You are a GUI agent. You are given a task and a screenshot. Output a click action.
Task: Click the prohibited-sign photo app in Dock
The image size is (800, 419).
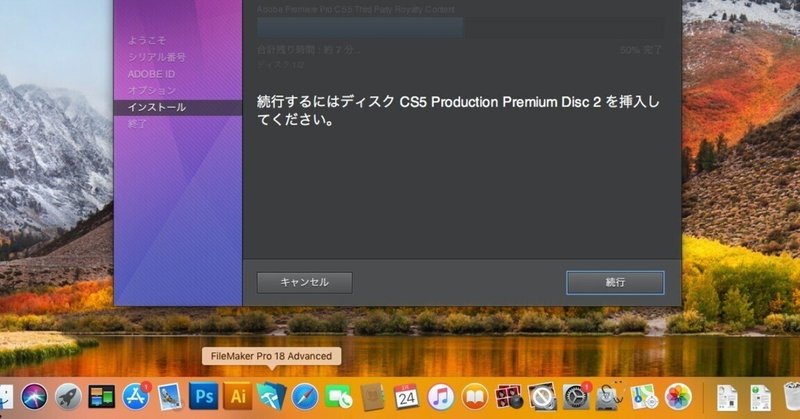(x=542, y=397)
